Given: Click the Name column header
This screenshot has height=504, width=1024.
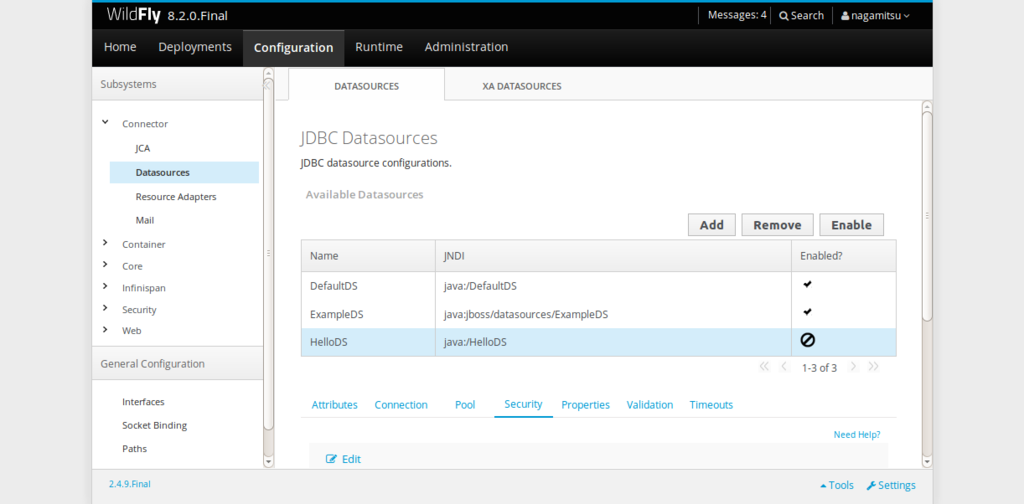Looking at the screenshot, I should click(x=368, y=256).
